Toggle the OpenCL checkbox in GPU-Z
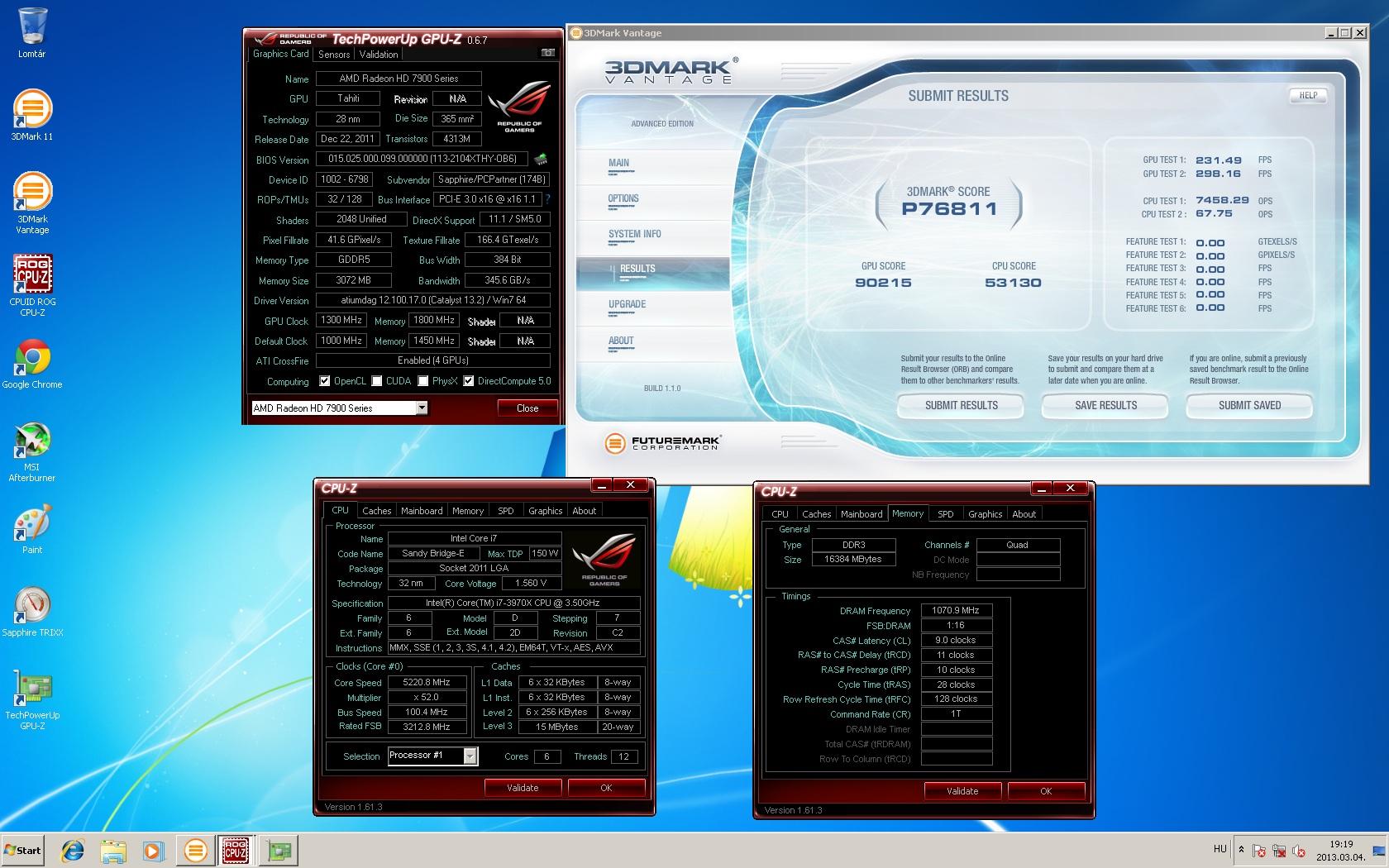1389x868 pixels. 324,381
